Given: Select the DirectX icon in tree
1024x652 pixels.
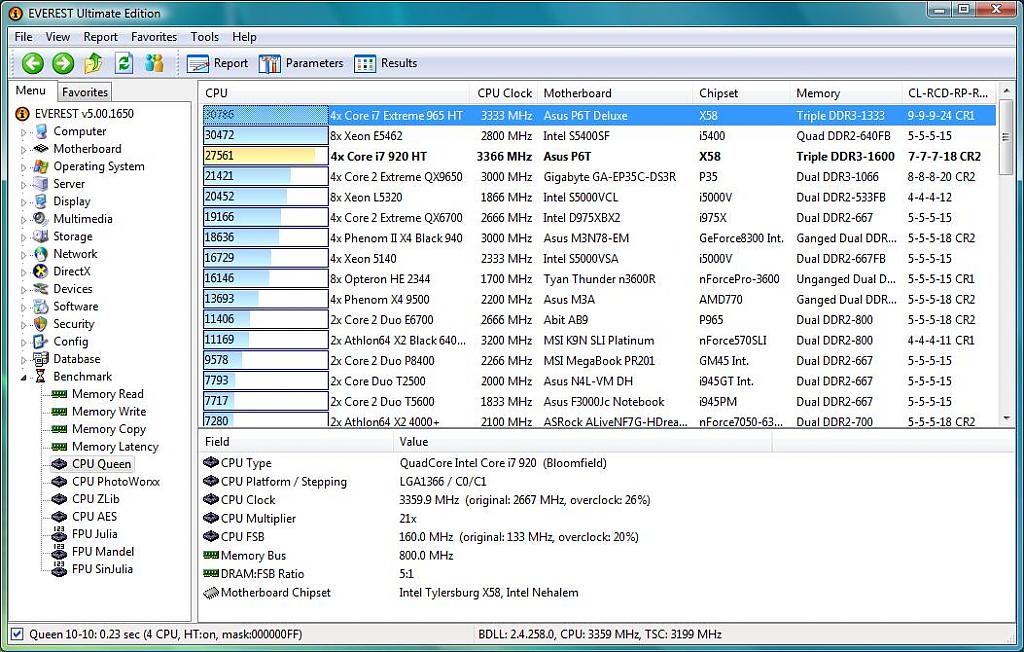Looking at the screenshot, I should coord(41,271).
